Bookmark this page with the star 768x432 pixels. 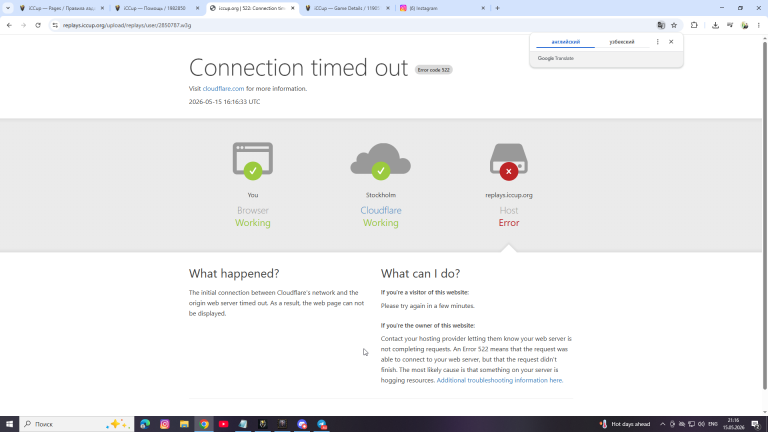(674, 25)
